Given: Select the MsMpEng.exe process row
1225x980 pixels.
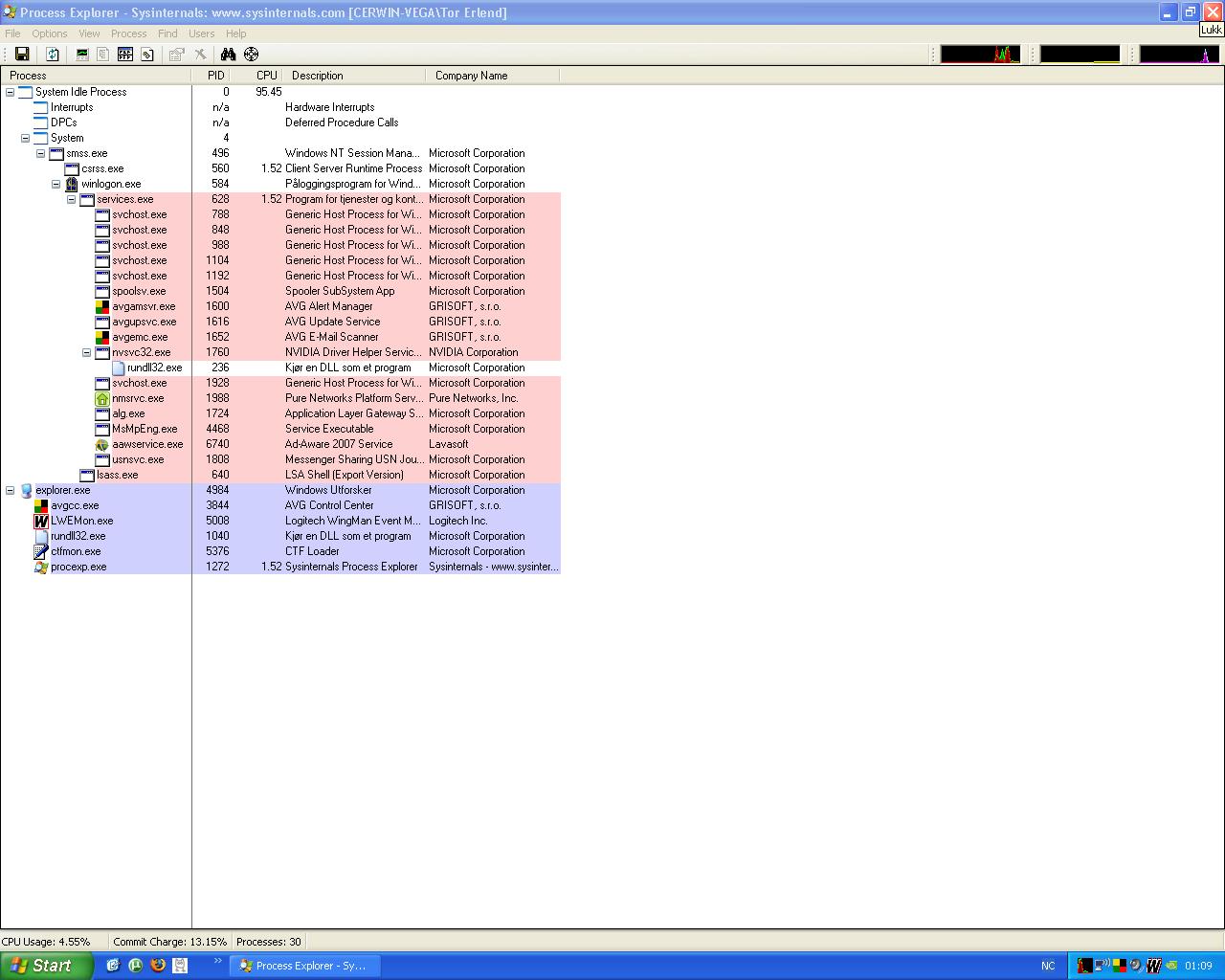Looking at the screenshot, I should coord(280,429).
